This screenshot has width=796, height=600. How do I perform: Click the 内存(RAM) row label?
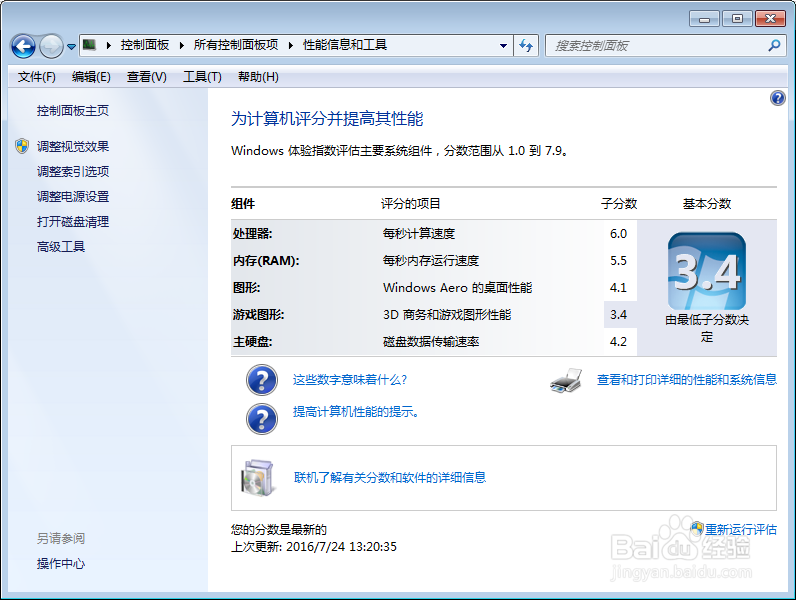266,260
